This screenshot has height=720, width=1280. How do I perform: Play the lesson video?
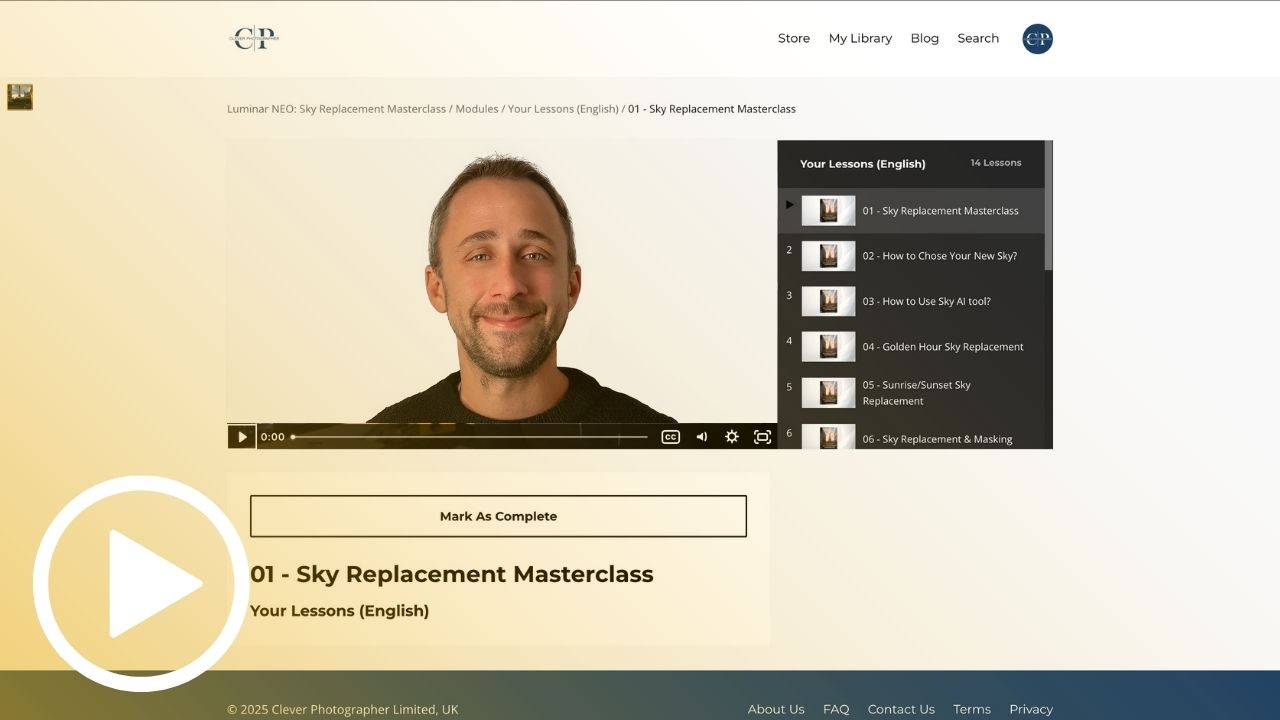coord(242,437)
